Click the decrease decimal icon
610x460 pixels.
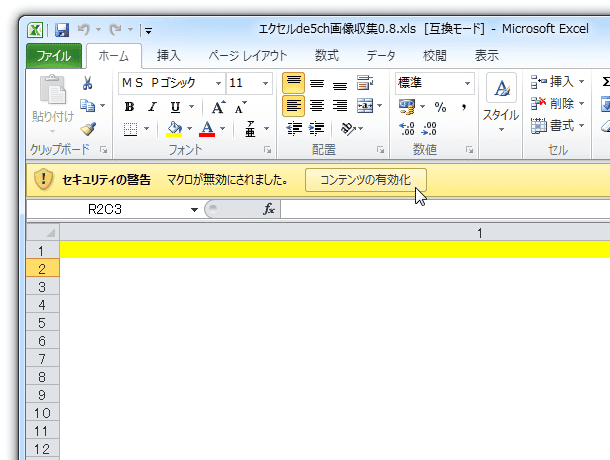point(429,129)
